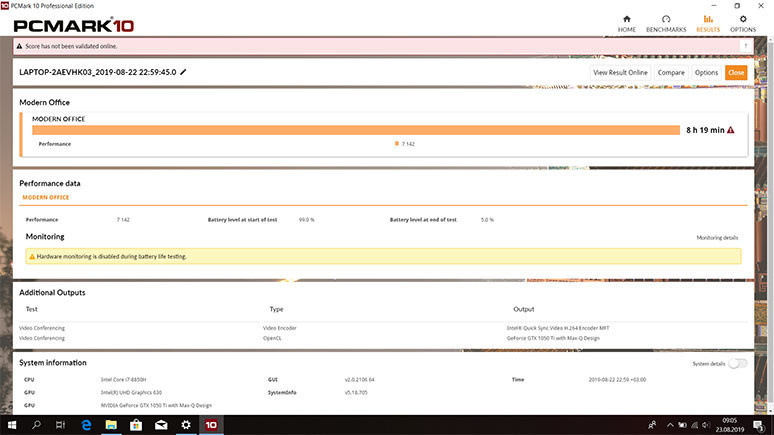Image resolution: width=774 pixels, height=435 pixels.
Task: Select GUI version v2.0.2106 64 value
Action: (359, 380)
